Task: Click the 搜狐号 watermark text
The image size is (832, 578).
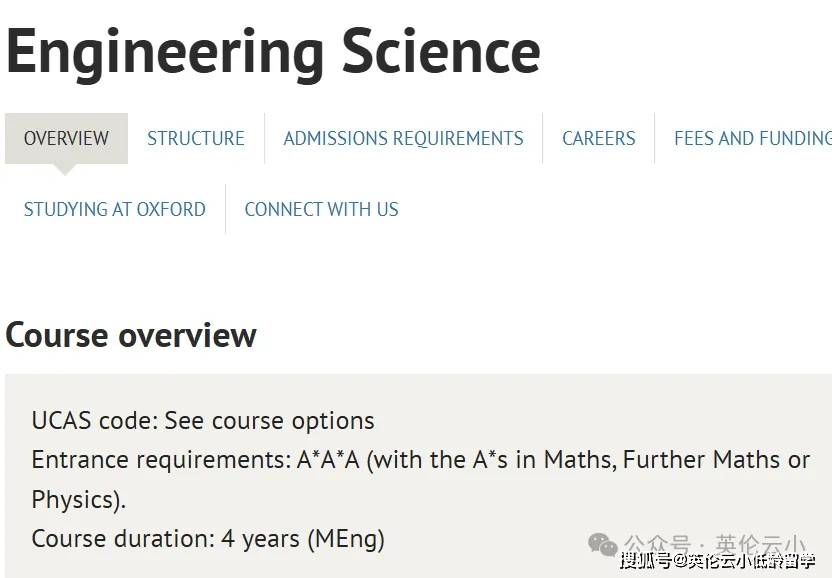Action: pyautogui.click(x=646, y=561)
